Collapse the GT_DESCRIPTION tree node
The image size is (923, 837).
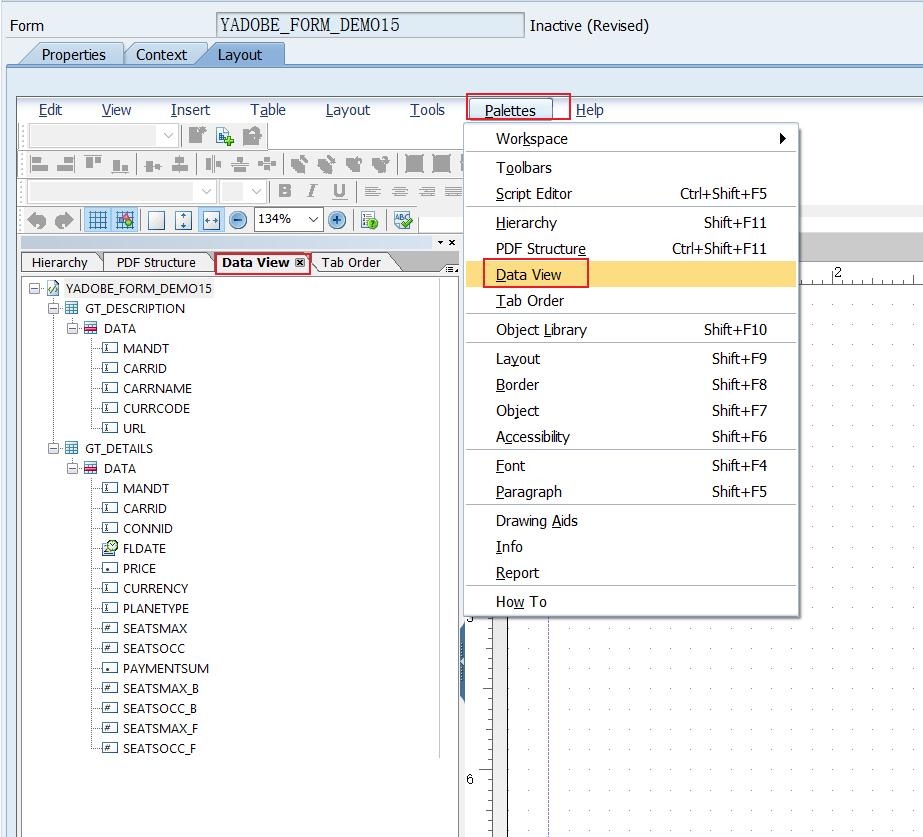click(54, 308)
